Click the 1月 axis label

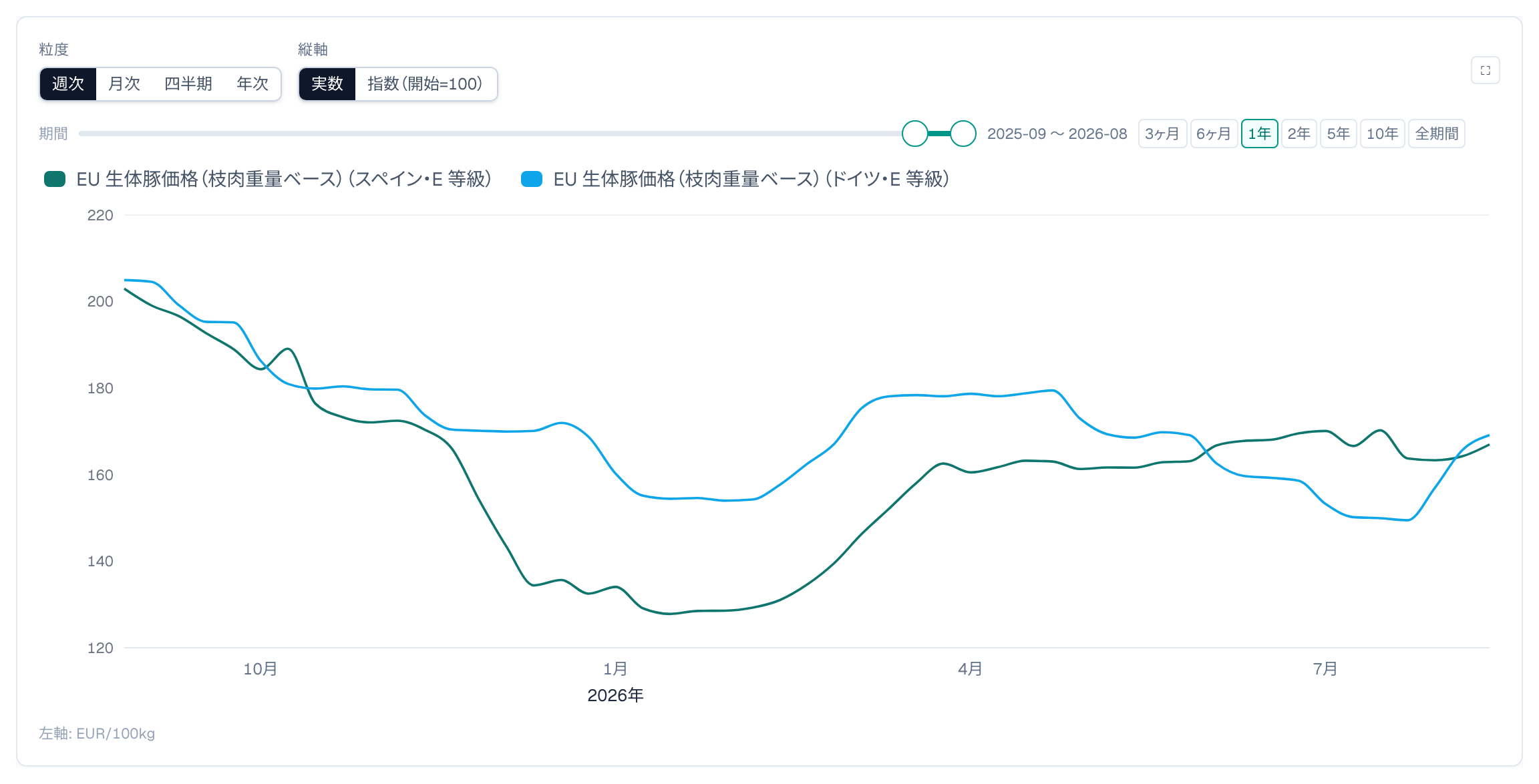615,668
